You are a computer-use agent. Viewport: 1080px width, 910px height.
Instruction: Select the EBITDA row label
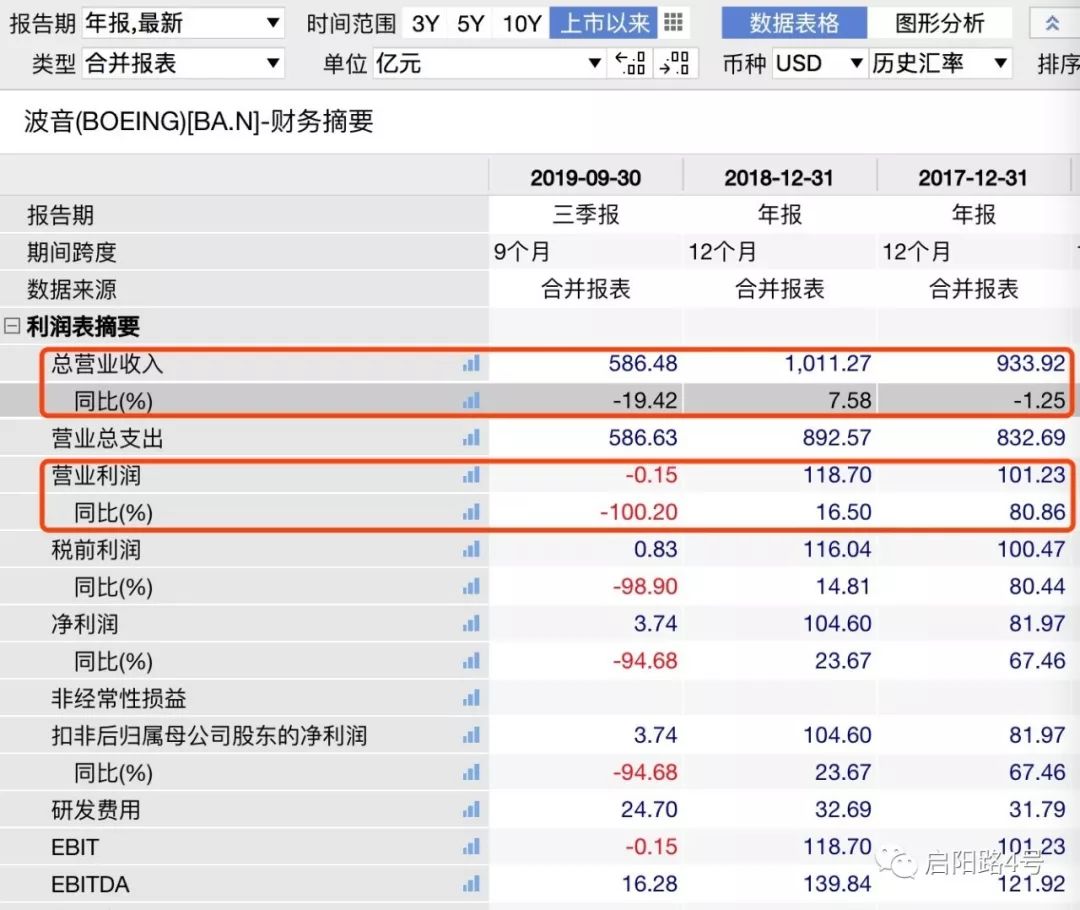pos(90,885)
